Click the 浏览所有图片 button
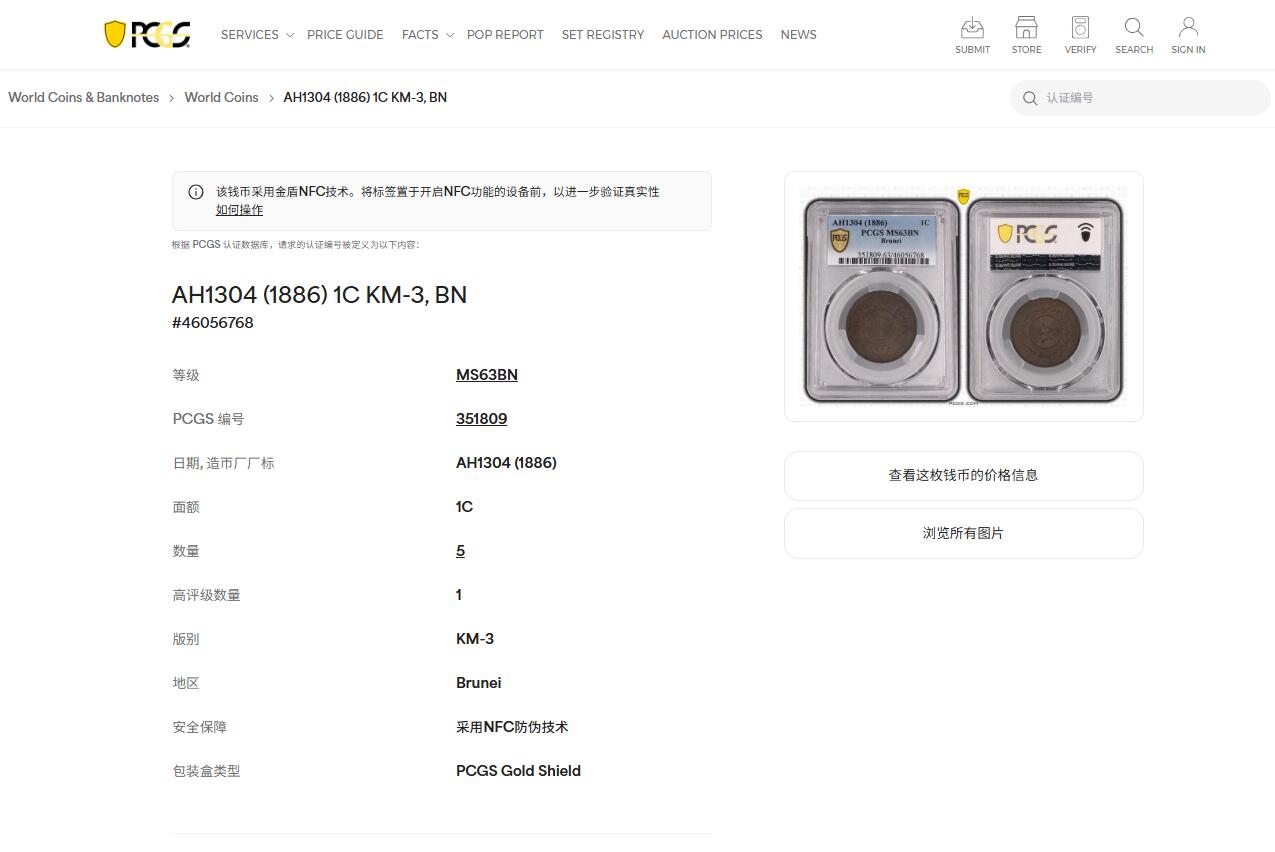1275x852 pixels. click(x=963, y=533)
